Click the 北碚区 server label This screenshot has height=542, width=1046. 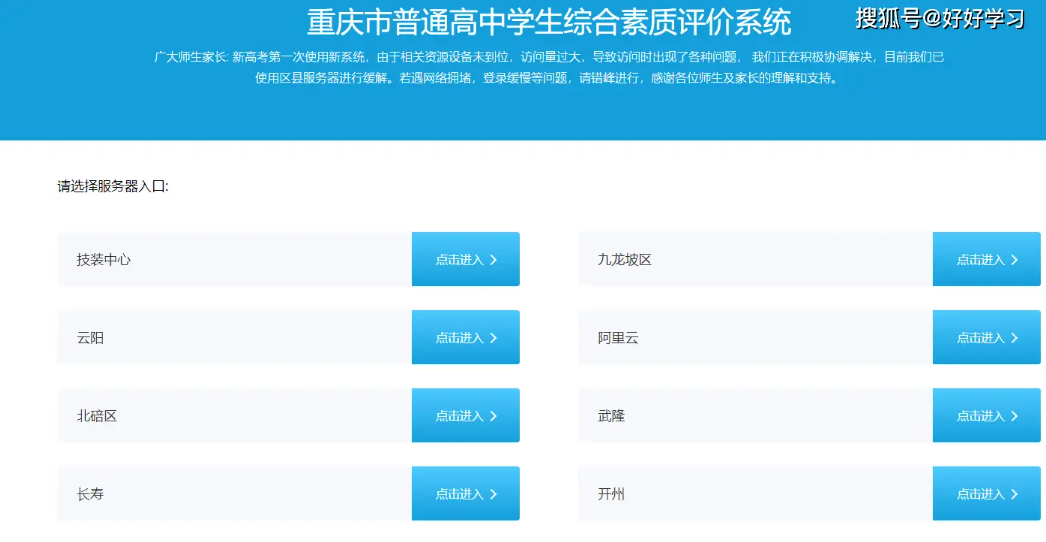coord(97,416)
